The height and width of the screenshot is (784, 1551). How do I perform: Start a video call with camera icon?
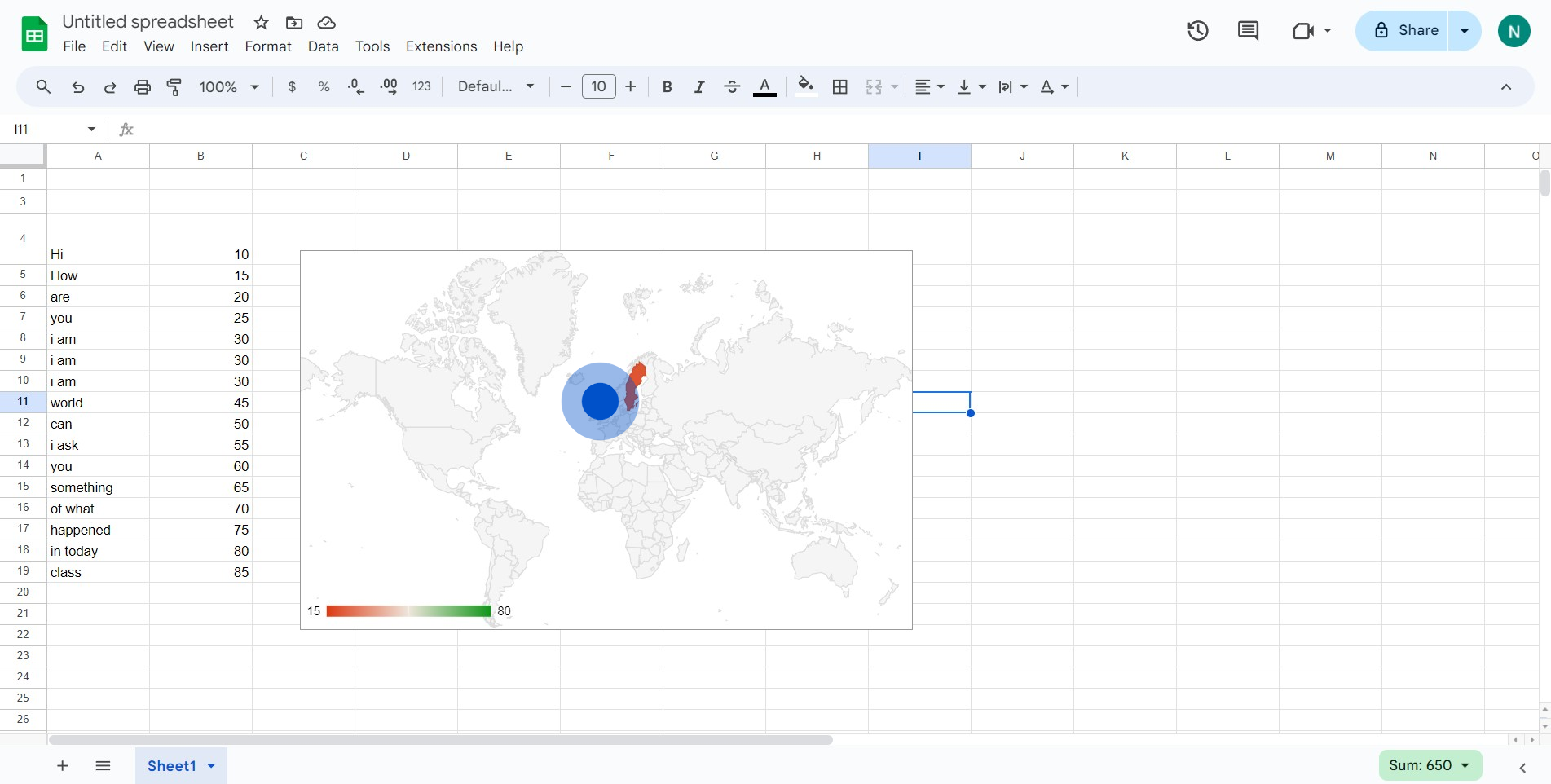(x=1303, y=31)
